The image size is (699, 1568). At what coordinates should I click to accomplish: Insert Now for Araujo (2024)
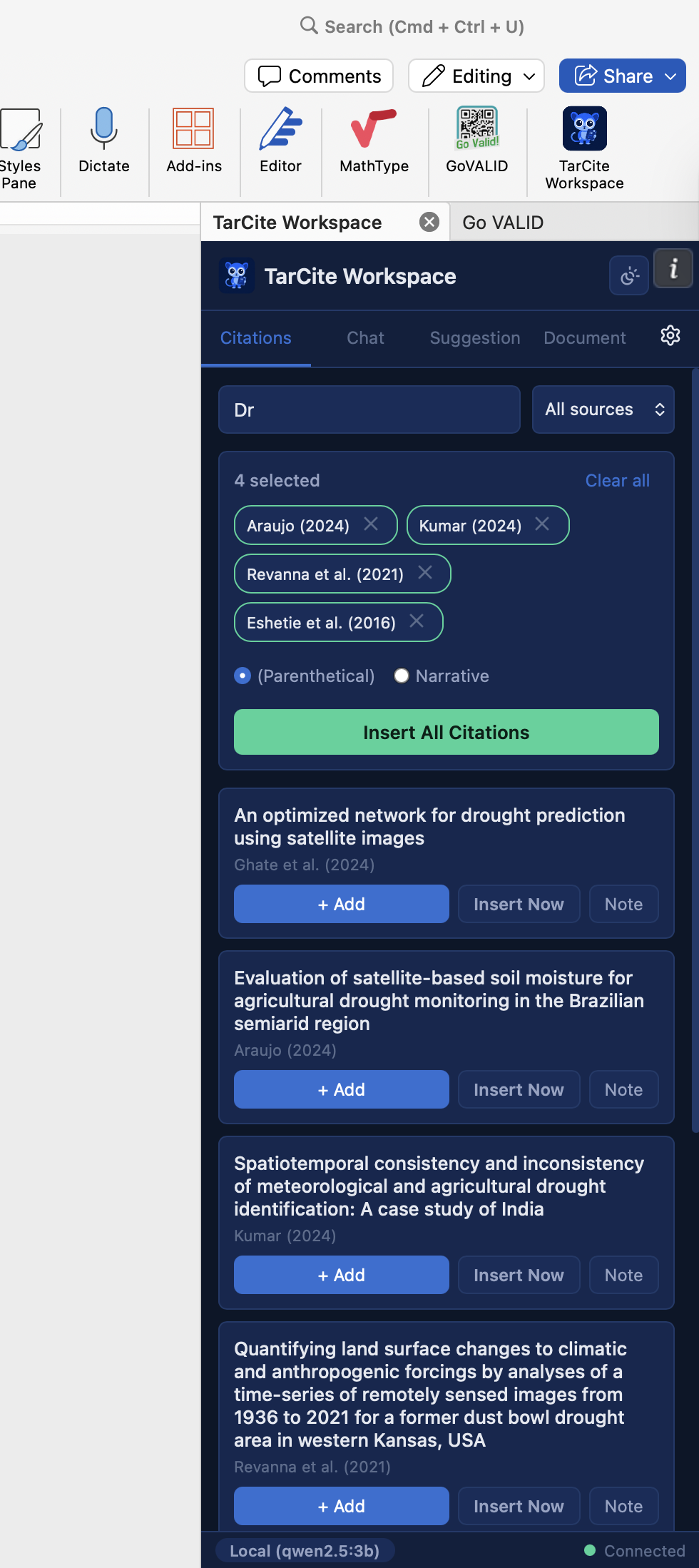519,1089
